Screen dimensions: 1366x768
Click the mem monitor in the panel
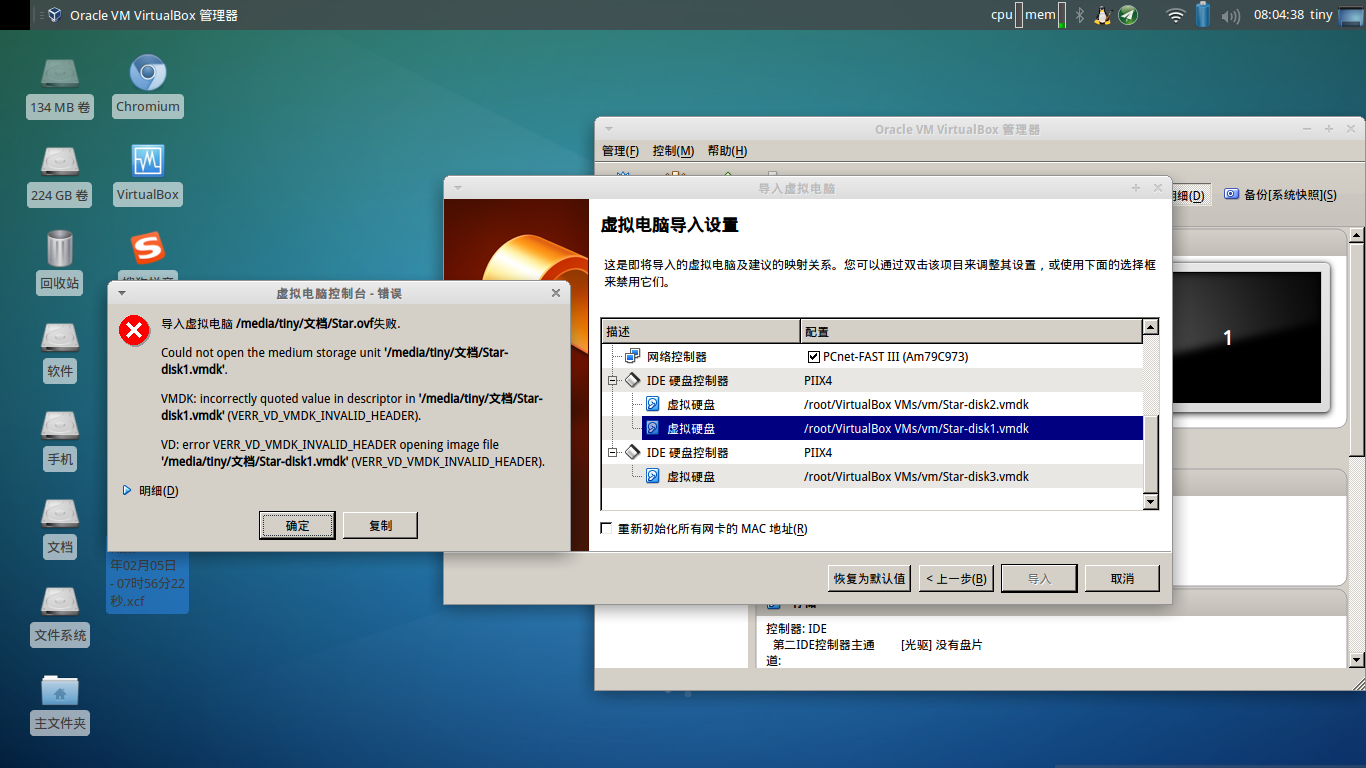click(1045, 15)
